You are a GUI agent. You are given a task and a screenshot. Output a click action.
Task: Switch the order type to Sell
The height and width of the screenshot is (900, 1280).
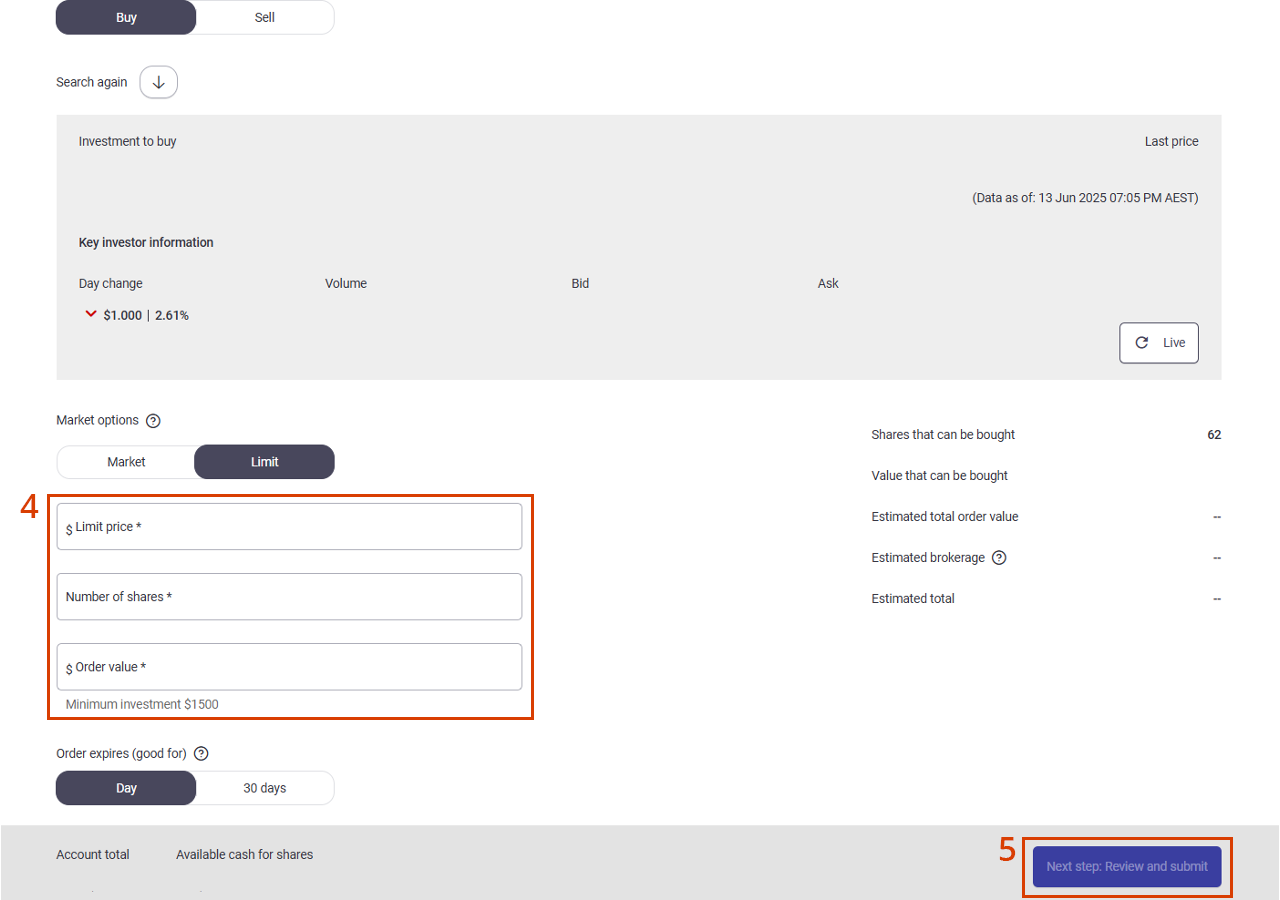pyautogui.click(x=264, y=18)
